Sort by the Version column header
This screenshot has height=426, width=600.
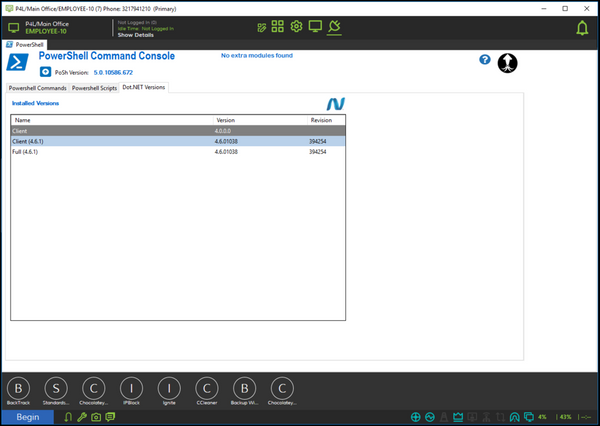(x=260, y=120)
